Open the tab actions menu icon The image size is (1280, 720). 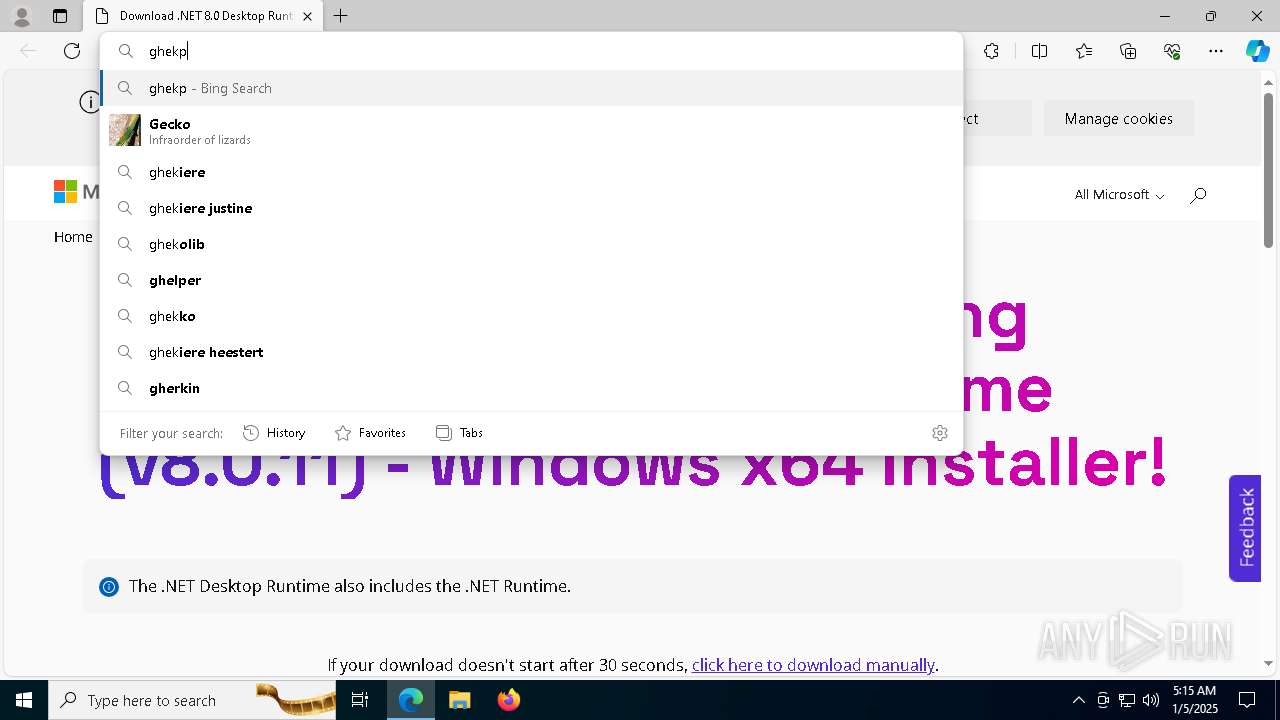point(60,16)
